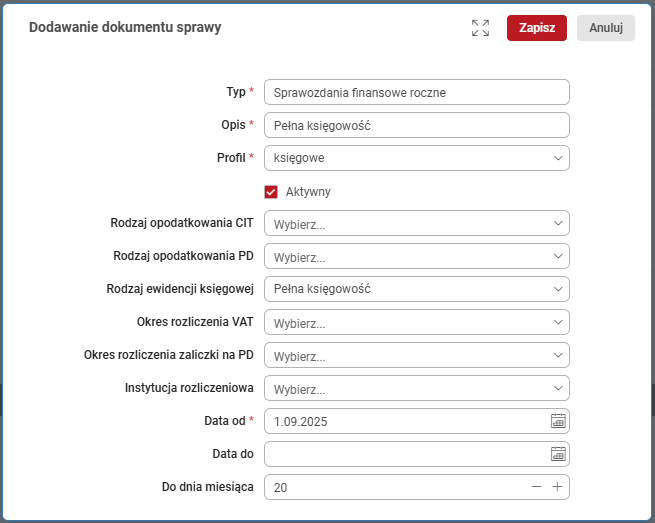Increase Do dnia miesiąca value
655x523 pixels.
558,487
